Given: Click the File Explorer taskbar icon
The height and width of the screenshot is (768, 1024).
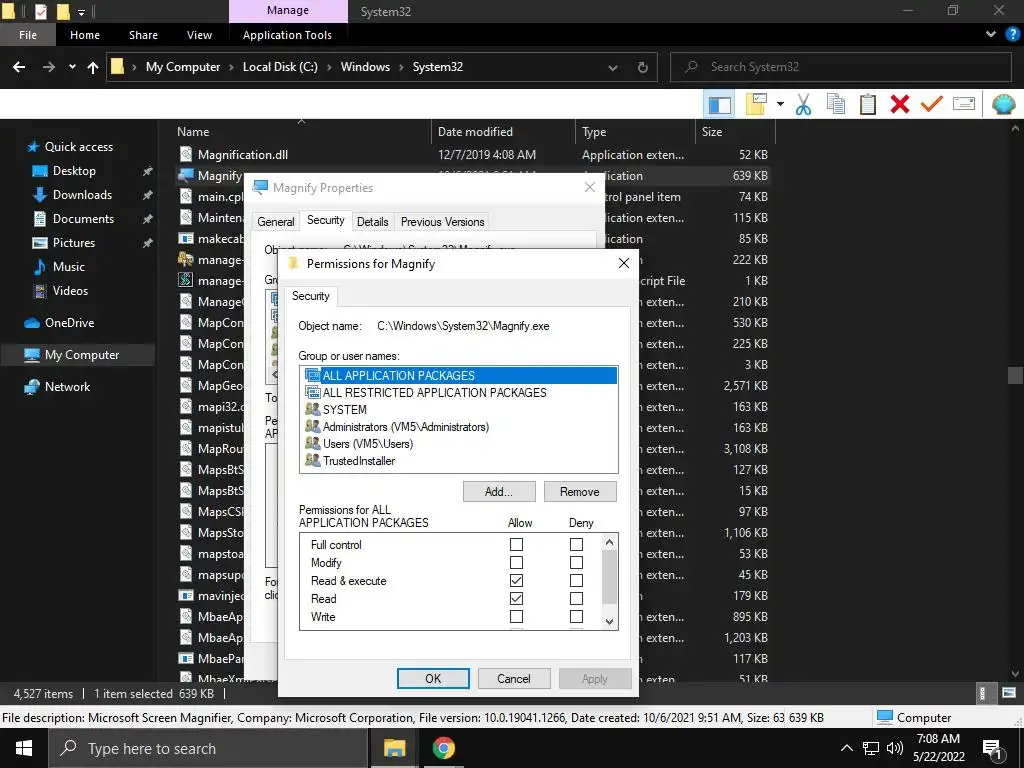Looking at the screenshot, I should click(x=394, y=748).
